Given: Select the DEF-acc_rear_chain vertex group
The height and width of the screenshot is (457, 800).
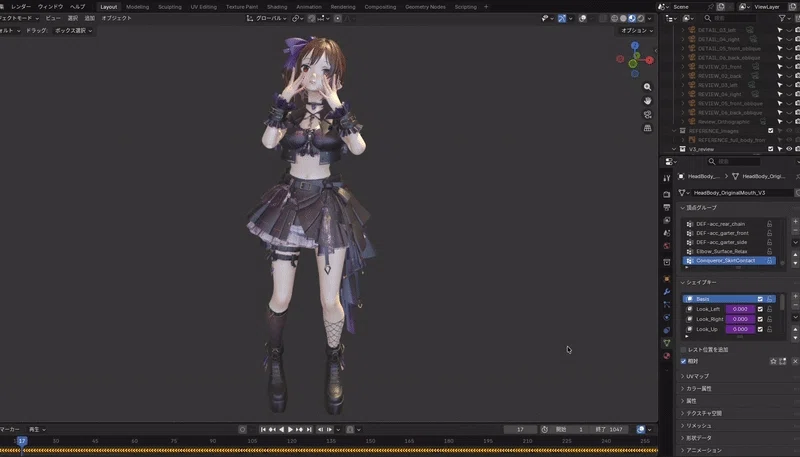Looking at the screenshot, I should 729,224.
